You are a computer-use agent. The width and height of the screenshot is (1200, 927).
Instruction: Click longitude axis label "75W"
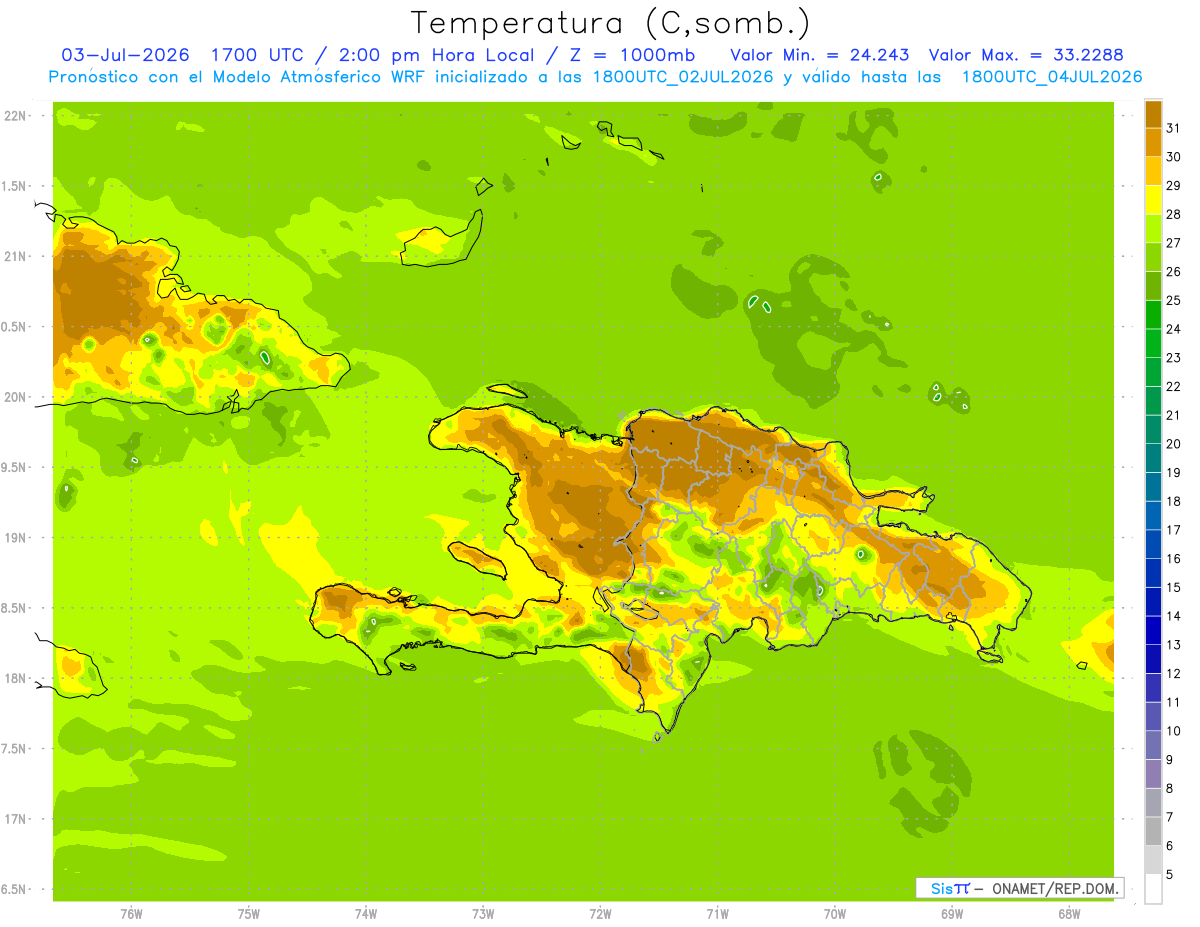(x=249, y=914)
